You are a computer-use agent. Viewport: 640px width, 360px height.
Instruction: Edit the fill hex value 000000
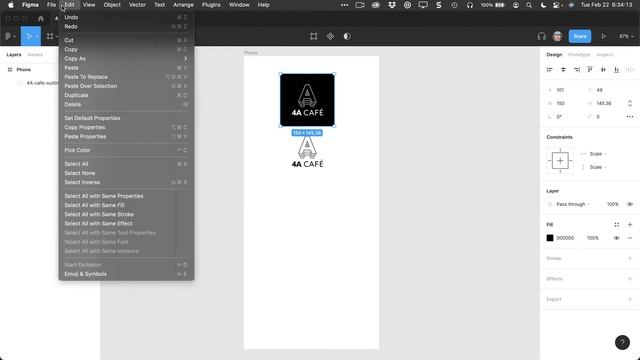565,238
